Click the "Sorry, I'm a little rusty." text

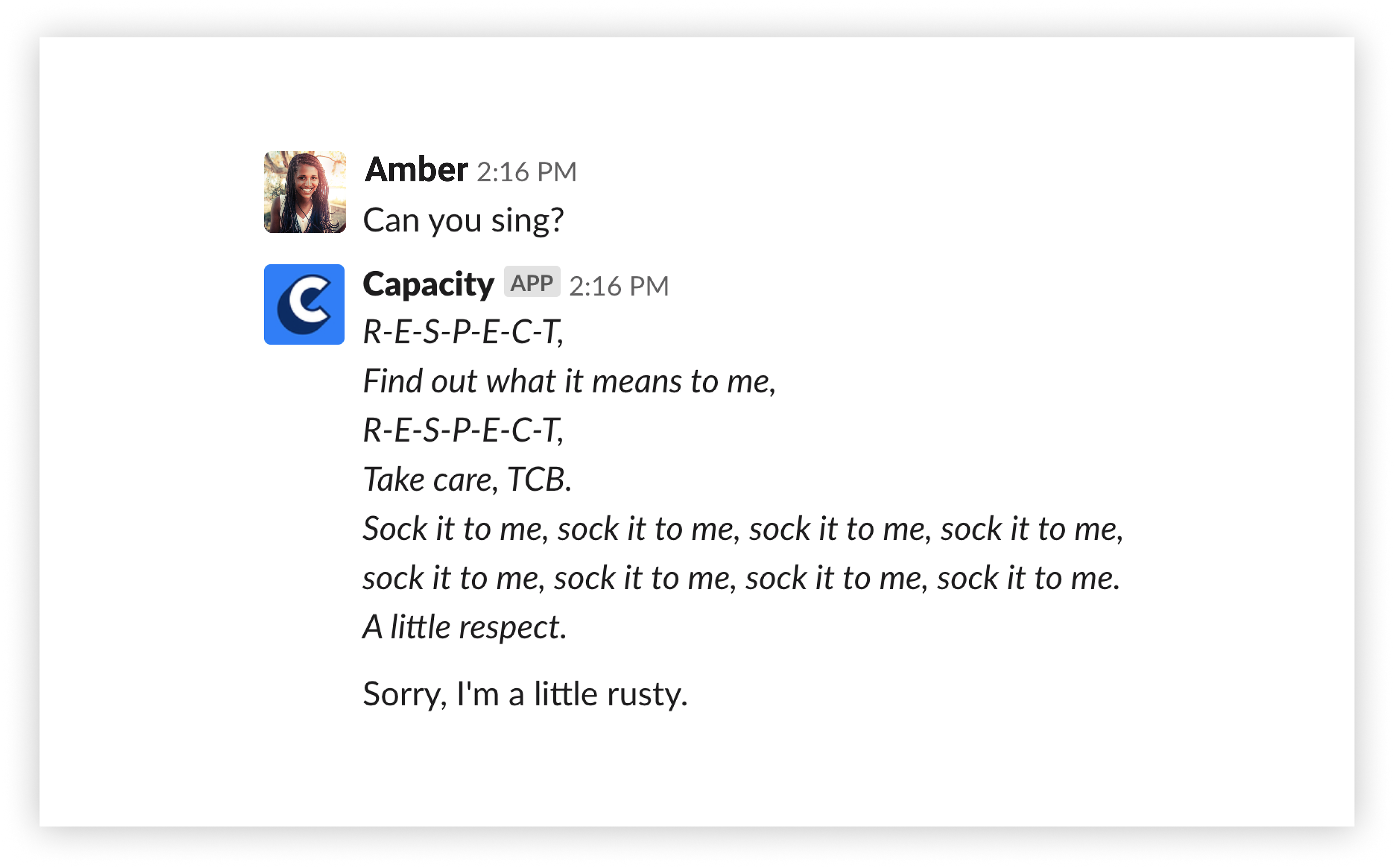click(525, 694)
